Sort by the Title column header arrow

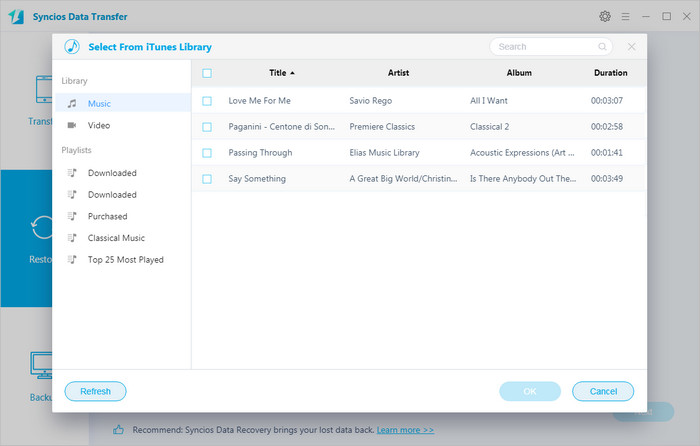coord(292,73)
